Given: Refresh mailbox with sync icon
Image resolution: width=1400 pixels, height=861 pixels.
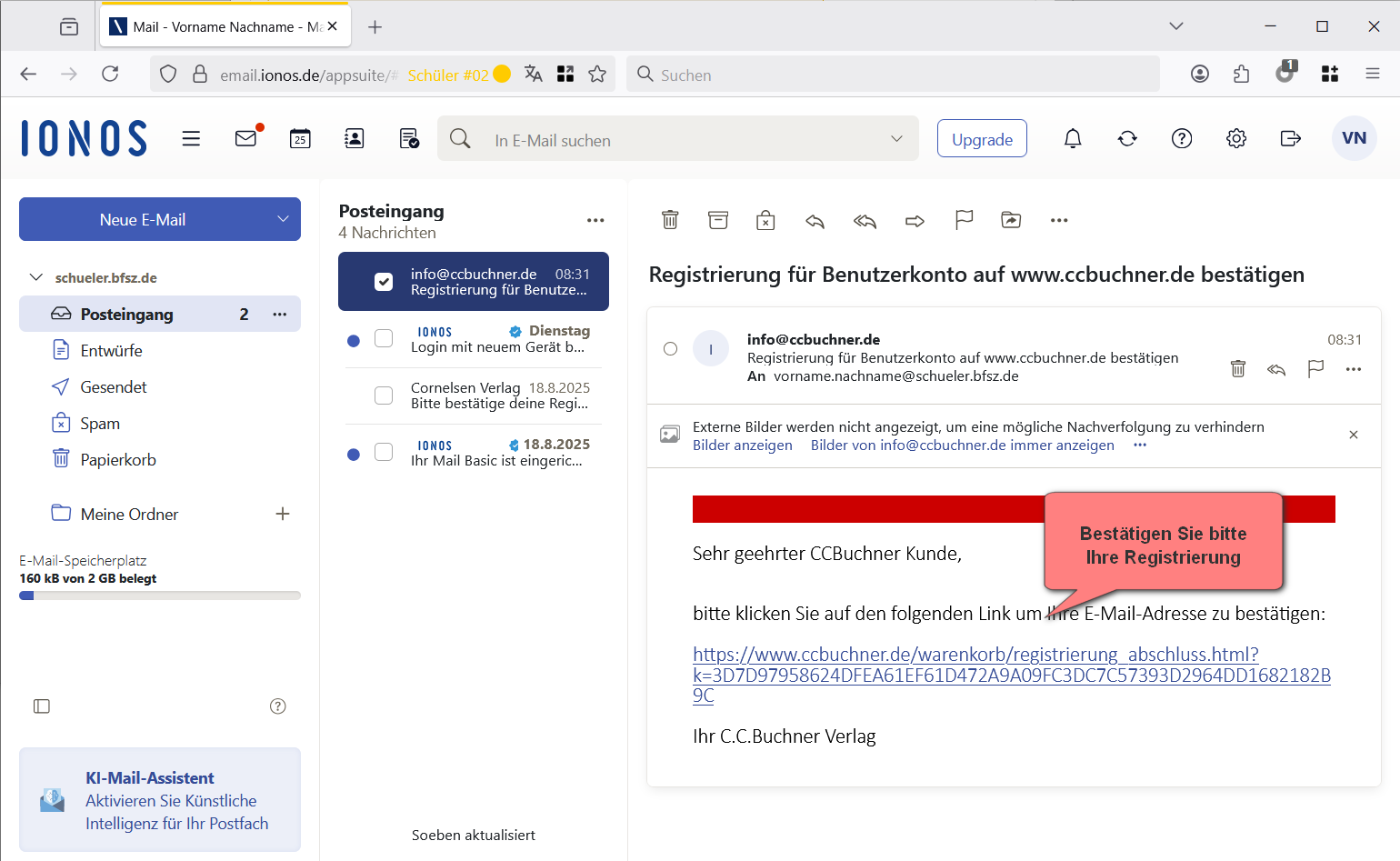Looking at the screenshot, I should (1127, 138).
